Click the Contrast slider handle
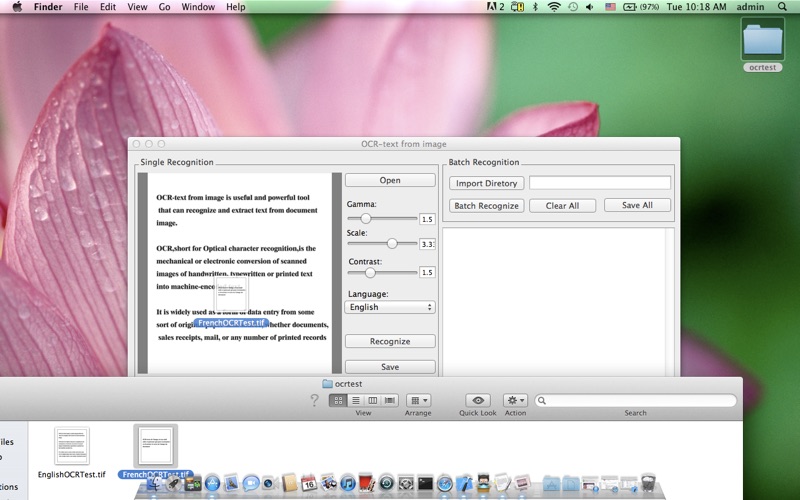Screen dimensions: 800x500 370,272
